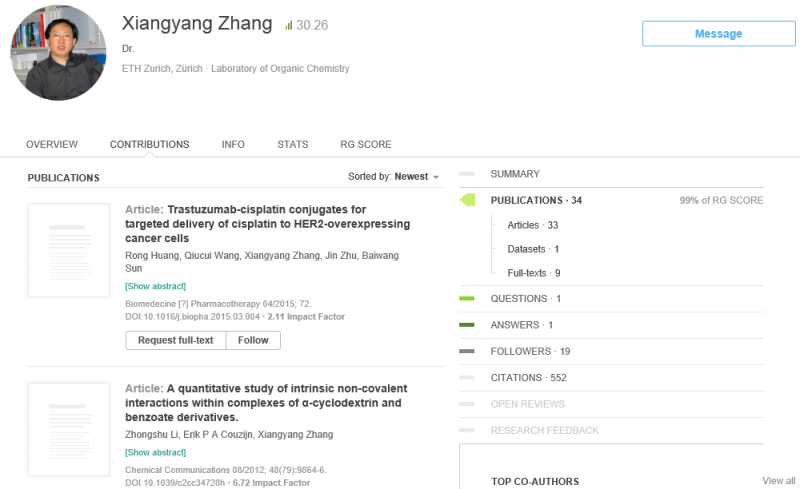800x489 pixels.
Task: View all top co-authors
Action: click(779, 481)
